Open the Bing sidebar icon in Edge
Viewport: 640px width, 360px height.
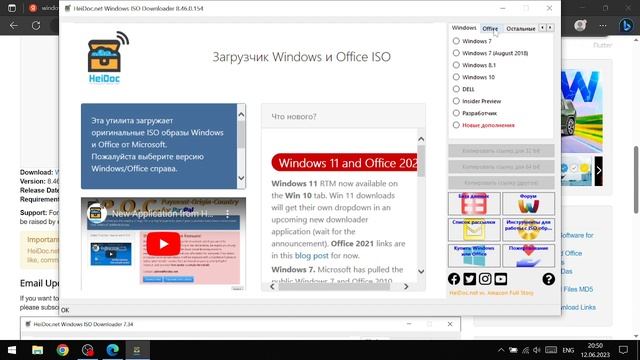pyautogui.click(x=626, y=25)
